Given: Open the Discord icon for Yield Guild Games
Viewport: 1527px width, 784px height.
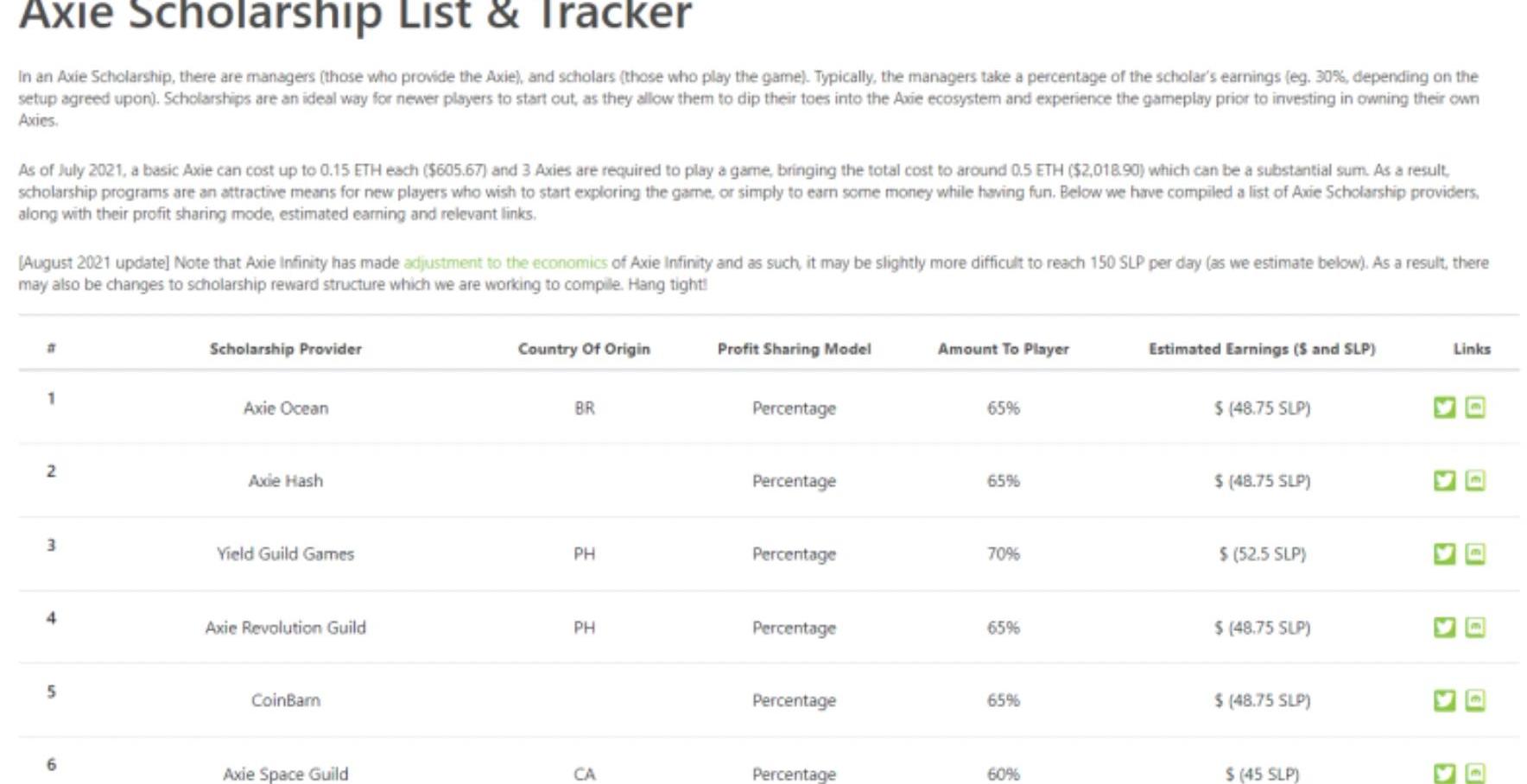Looking at the screenshot, I should click(x=1475, y=553).
